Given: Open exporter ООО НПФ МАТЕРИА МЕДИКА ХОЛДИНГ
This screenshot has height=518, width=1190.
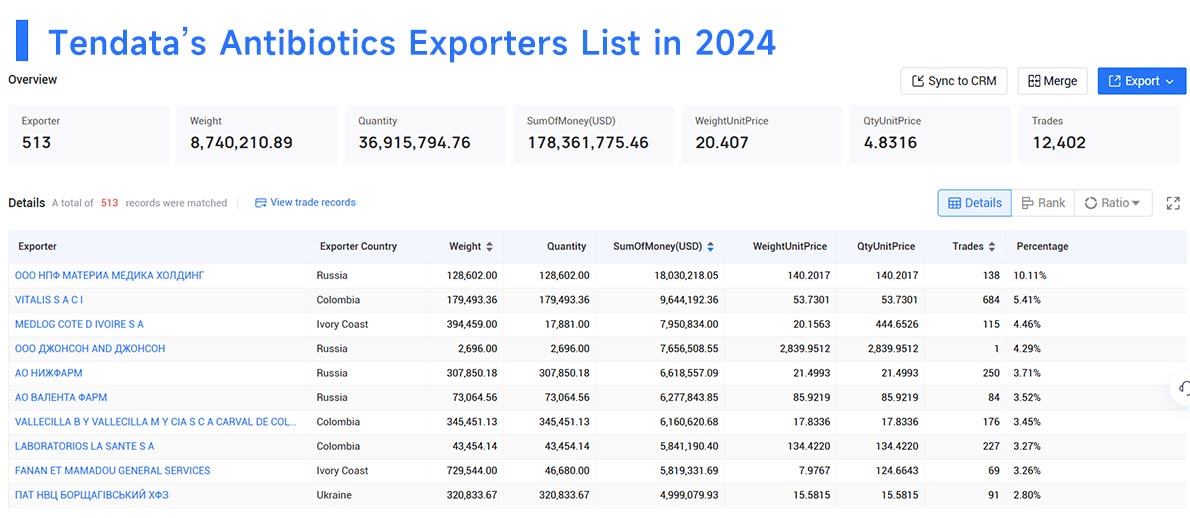Looking at the screenshot, I should pyautogui.click(x=109, y=275).
